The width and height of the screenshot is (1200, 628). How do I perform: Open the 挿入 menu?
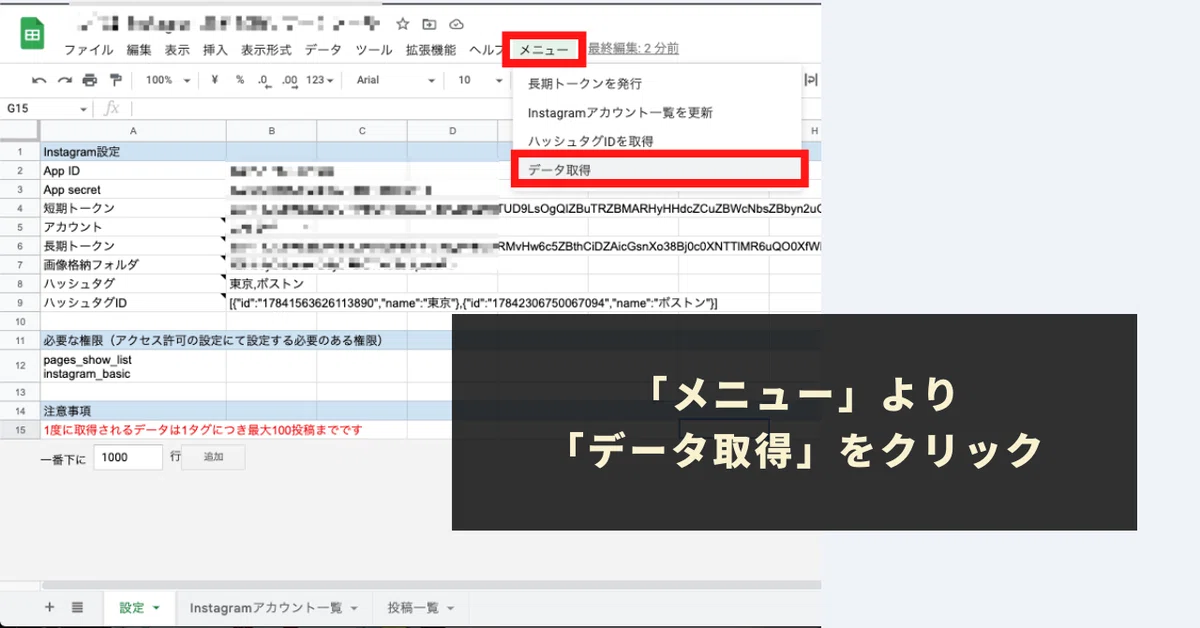[x=215, y=49]
